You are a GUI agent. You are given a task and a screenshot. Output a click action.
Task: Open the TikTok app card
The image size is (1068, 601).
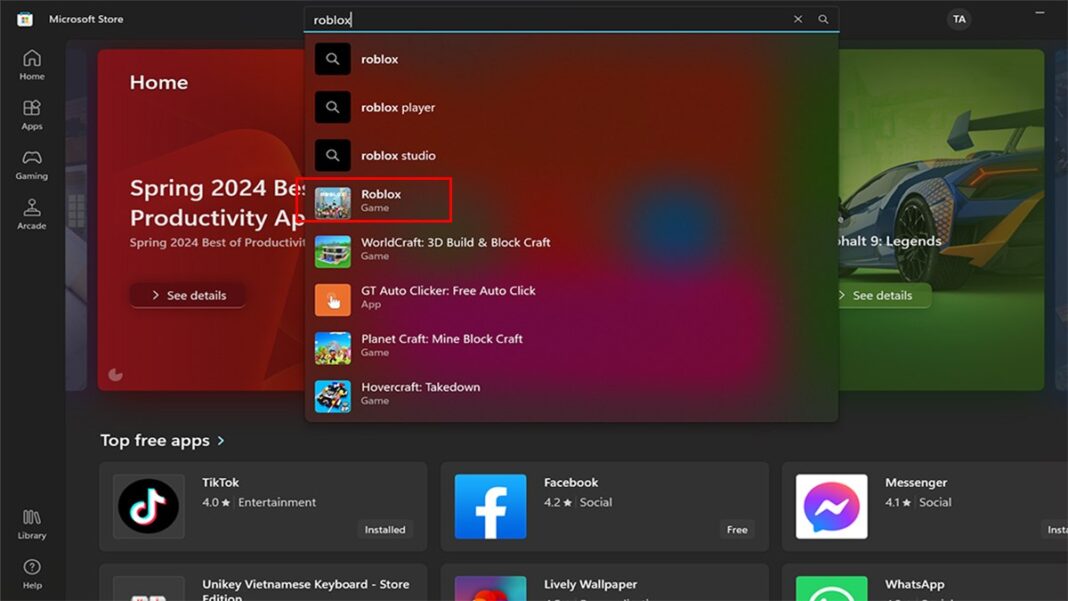point(262,502)
